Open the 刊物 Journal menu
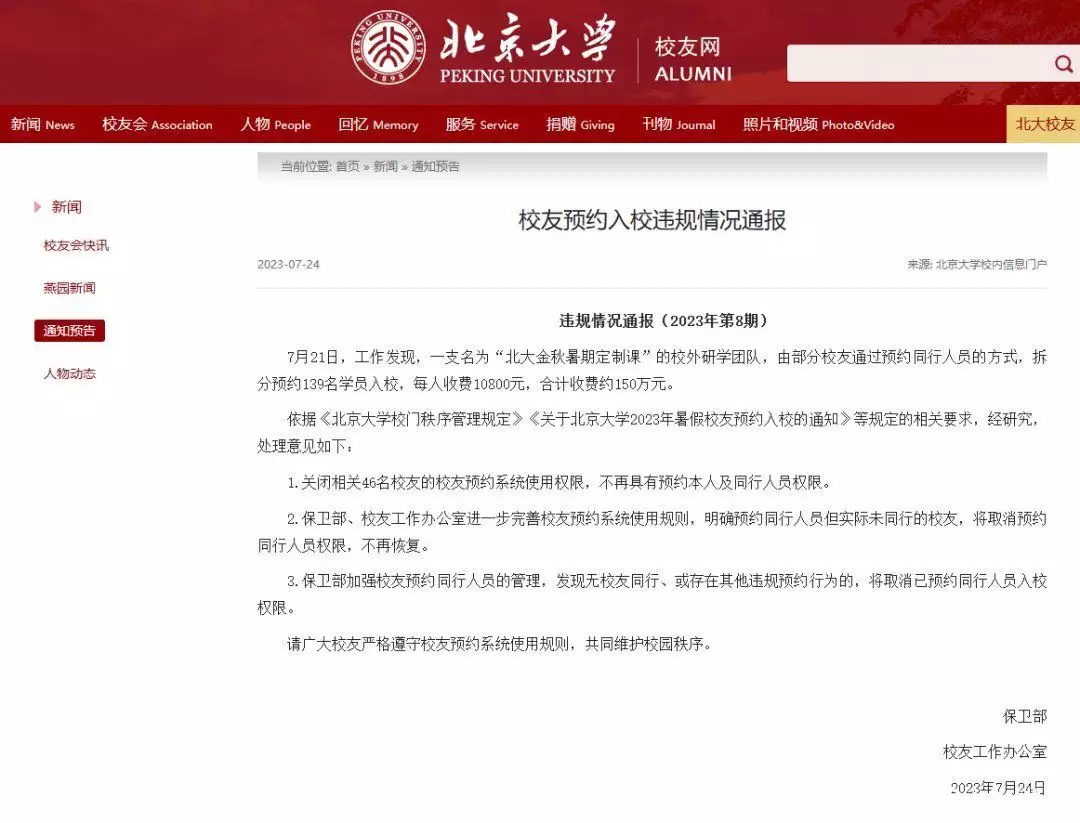The height and width of the screenshot is (823, 1080). click(678, 125)
